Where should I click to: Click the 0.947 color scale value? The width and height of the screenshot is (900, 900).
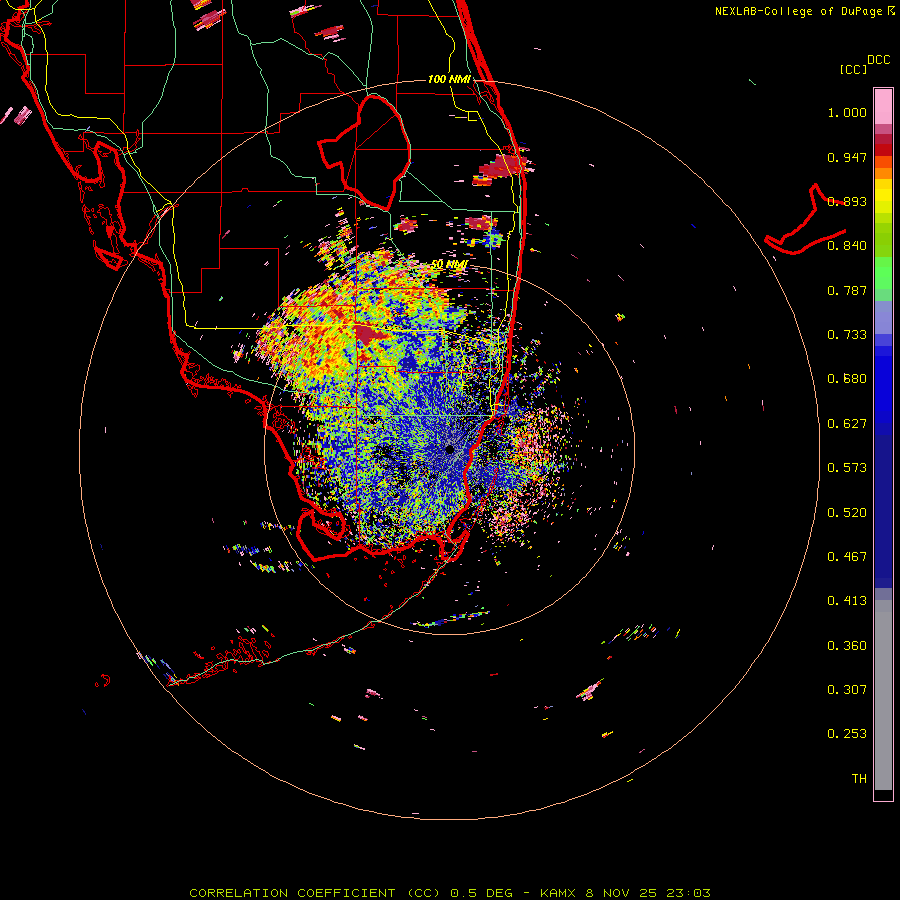pos(847,157)
